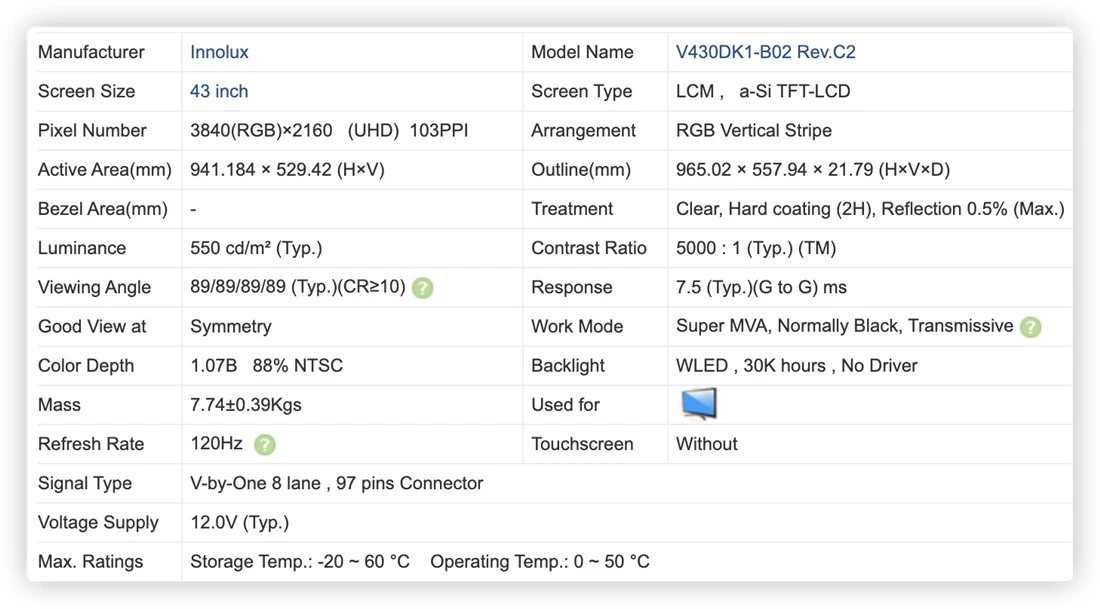1100x609 pixels.
Task: Follow the 43 inch screen size link
Action: 219,91
